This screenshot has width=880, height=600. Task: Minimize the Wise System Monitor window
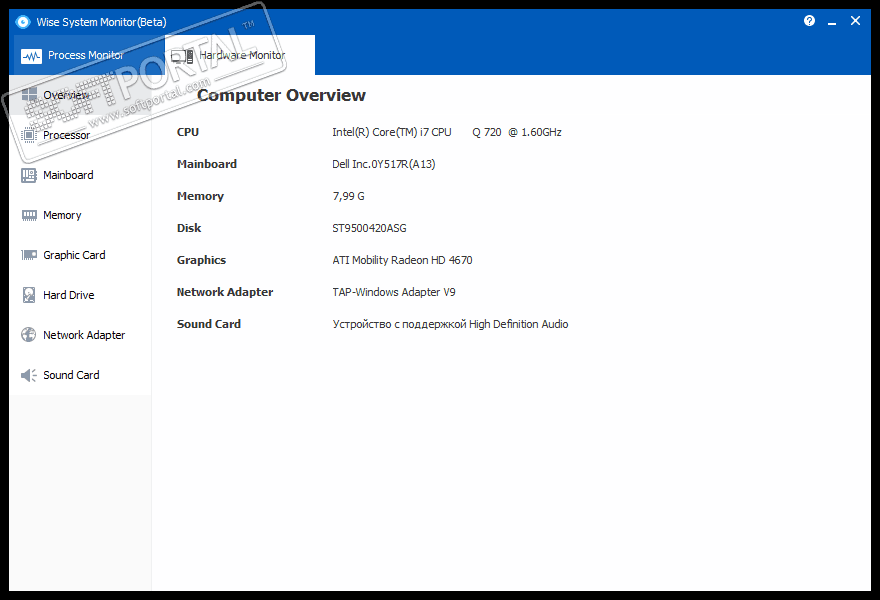tap(832, 22)
